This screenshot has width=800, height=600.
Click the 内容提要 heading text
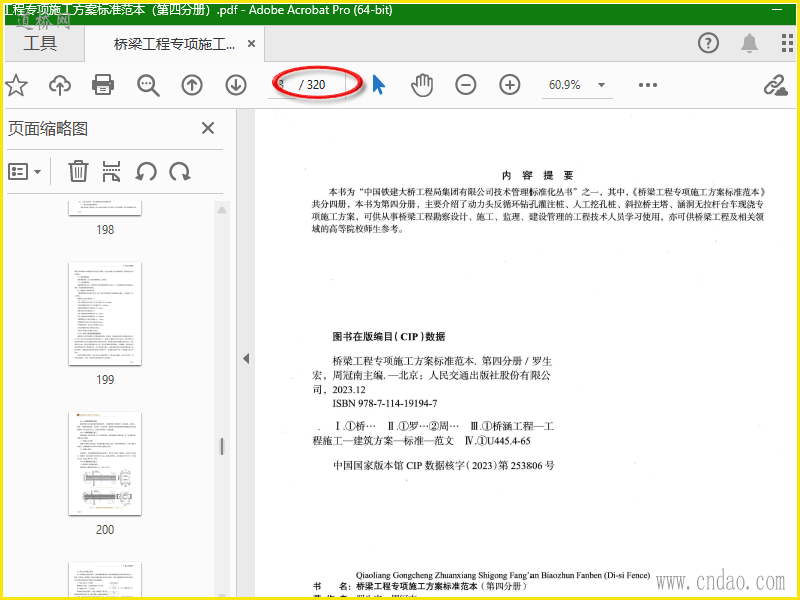[x=538, y=176]
